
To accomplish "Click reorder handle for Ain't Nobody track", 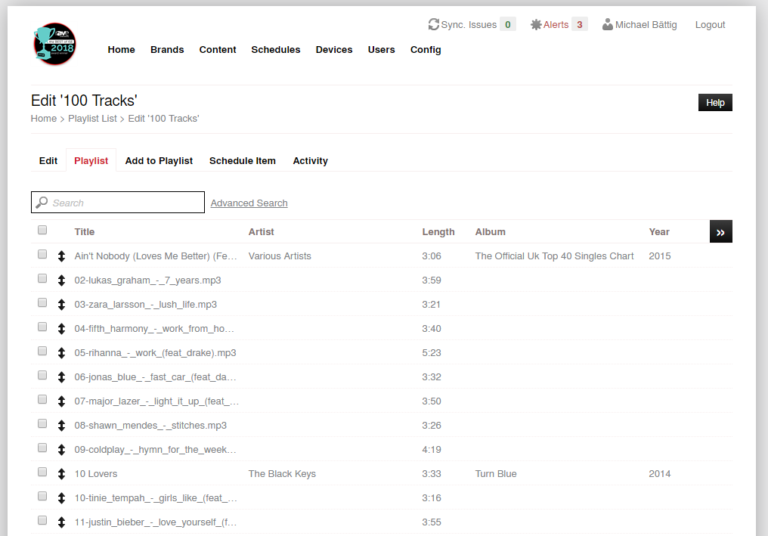I will coord(61,256).
